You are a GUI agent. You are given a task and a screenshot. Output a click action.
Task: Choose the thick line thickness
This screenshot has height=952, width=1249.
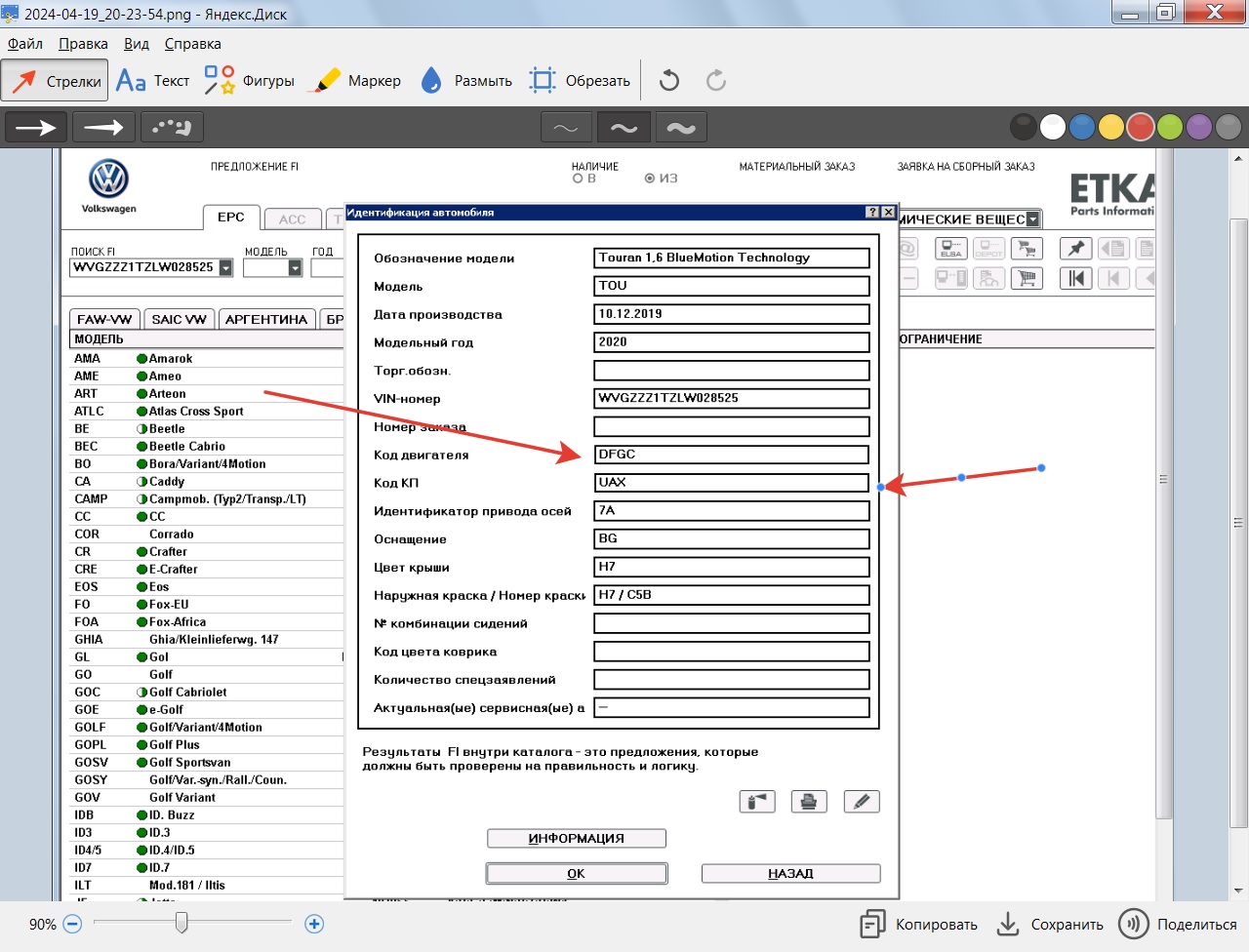click(681, 128)
